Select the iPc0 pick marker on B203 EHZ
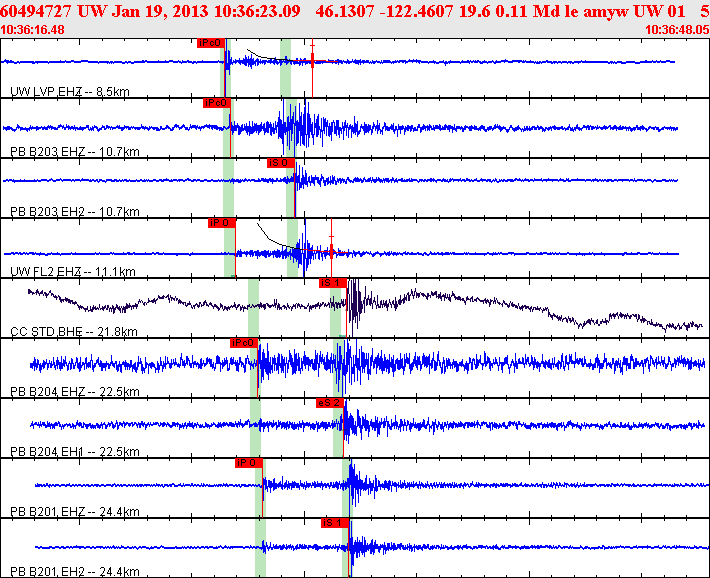The image size is (710, 578). pos(216,103)
